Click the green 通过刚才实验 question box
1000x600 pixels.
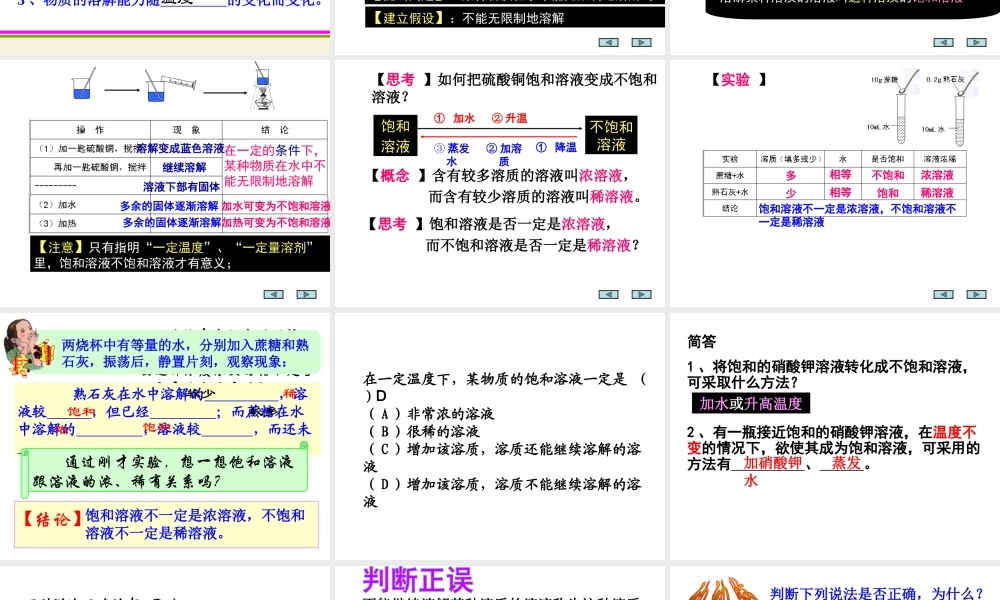point(165,471)
